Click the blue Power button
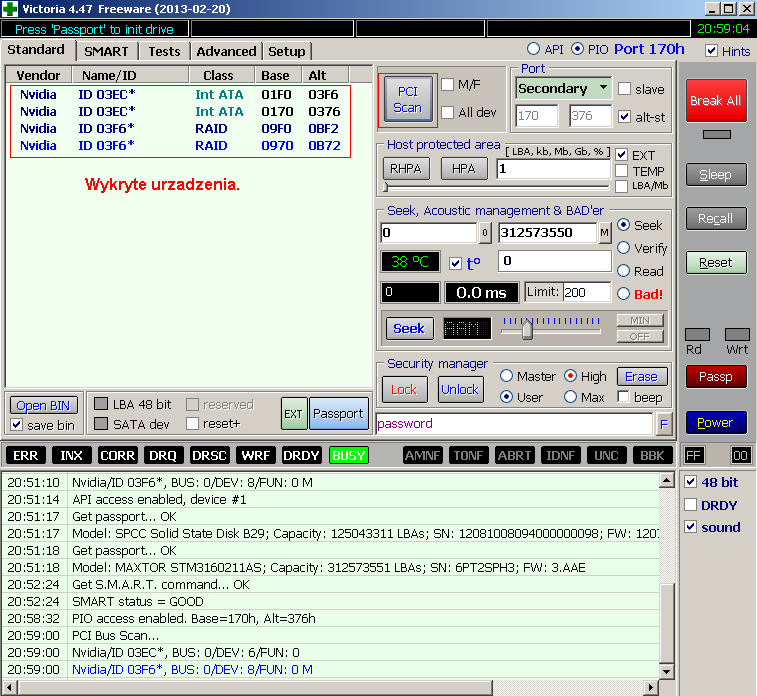The width and height of the screenshot is (757, 696). point(715,423)
